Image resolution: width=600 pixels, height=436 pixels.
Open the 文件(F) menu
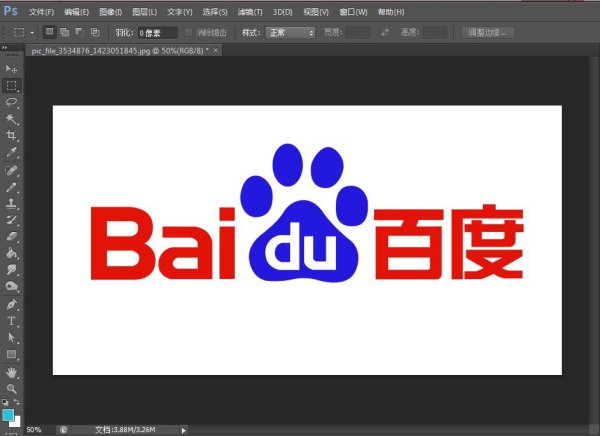pos(41,12)
